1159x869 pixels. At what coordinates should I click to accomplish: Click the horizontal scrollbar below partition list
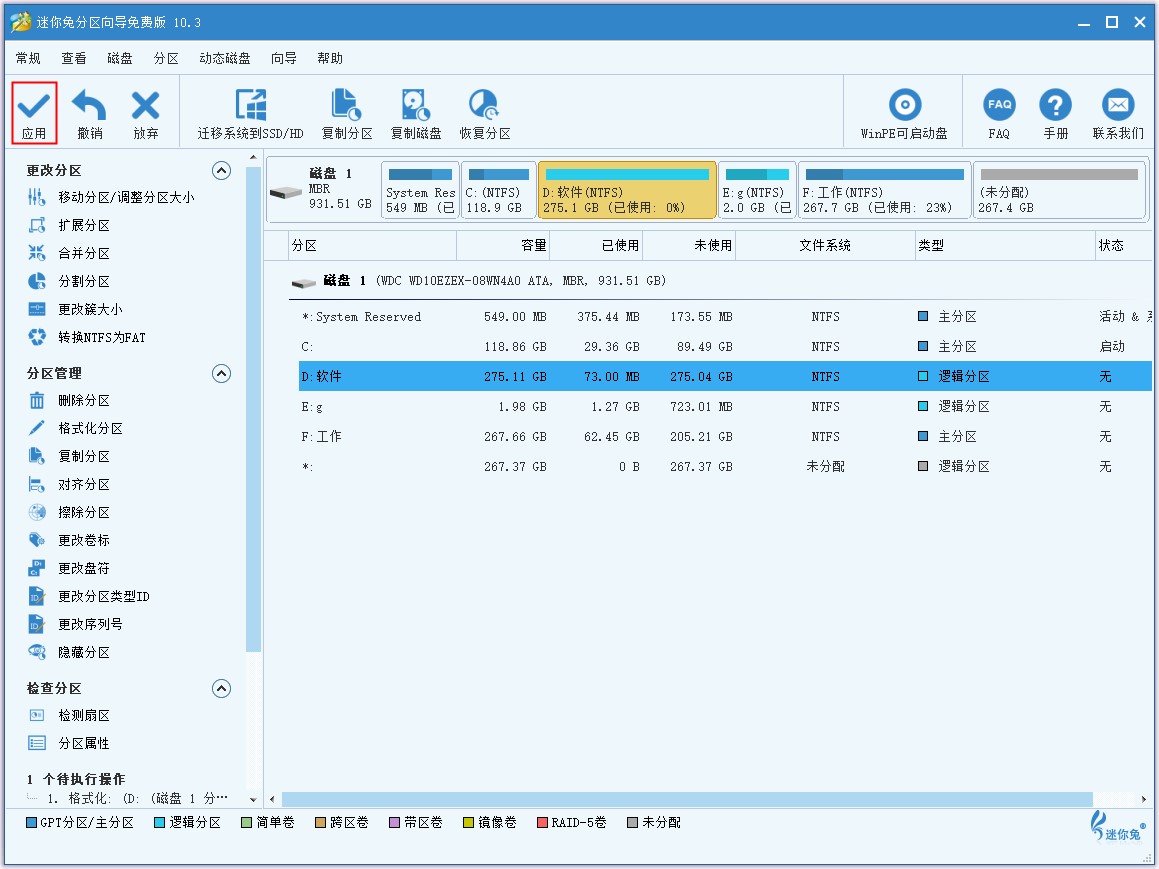click(687, 800)
